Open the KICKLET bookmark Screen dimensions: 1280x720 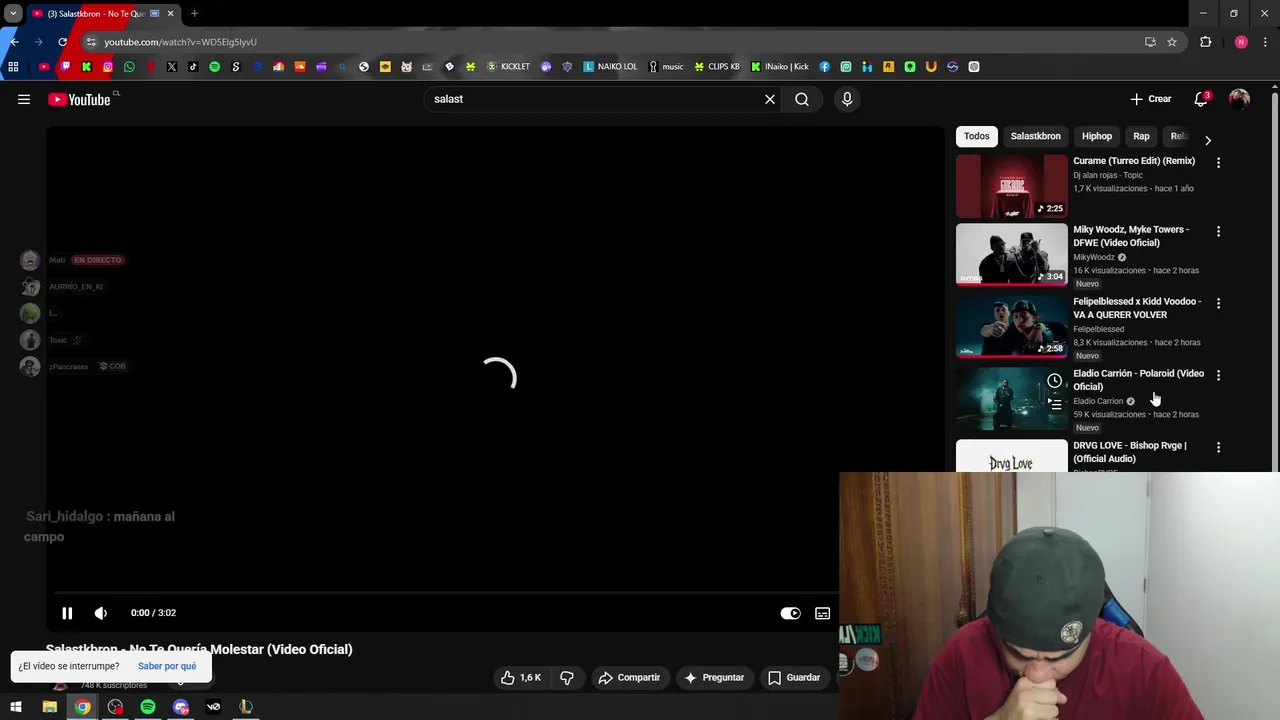pos(509,67)
